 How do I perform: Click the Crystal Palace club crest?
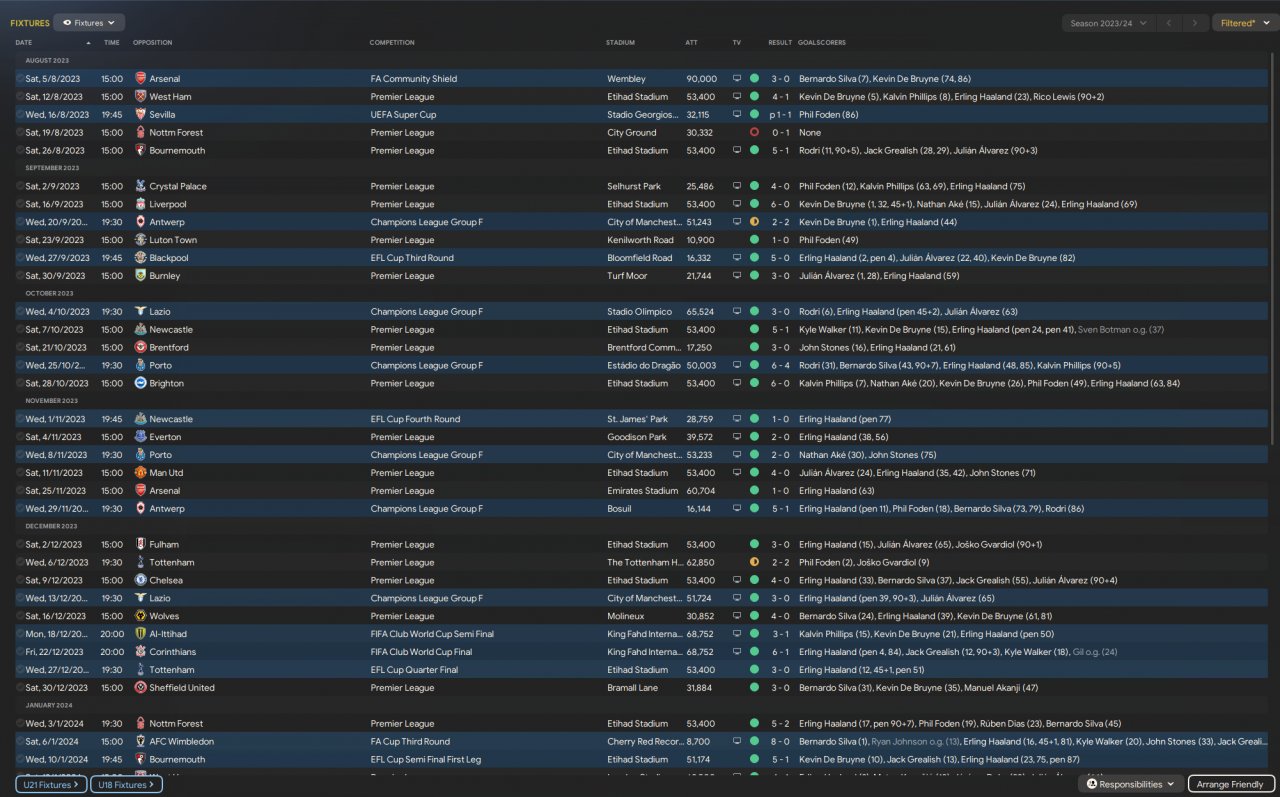(x=140, y=187)
